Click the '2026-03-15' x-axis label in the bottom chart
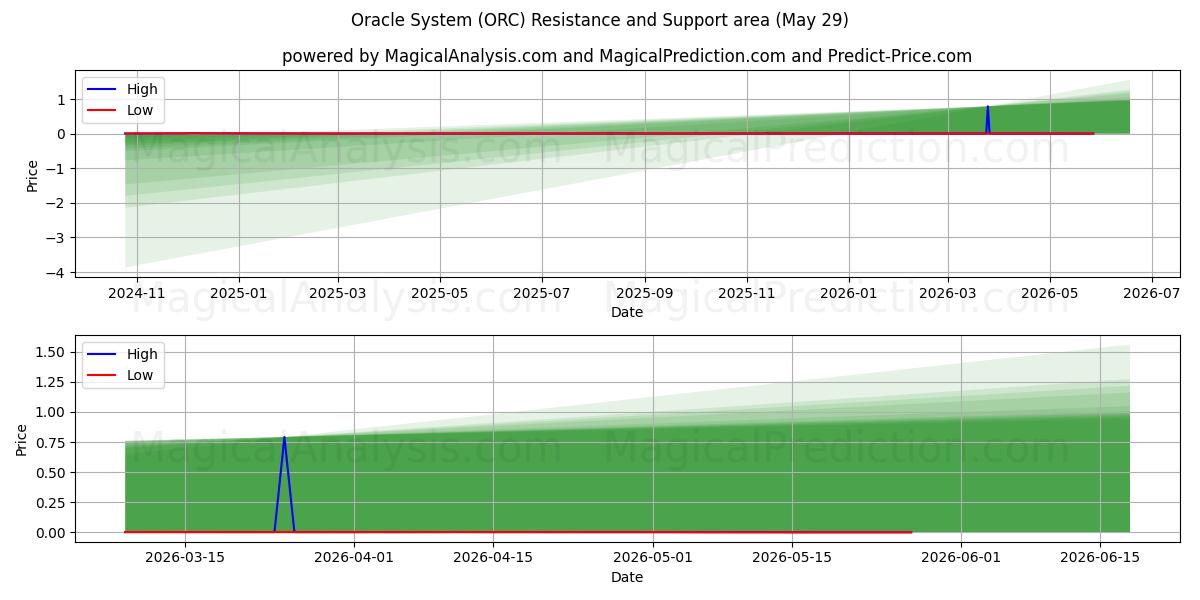Viewport: 1200px width, 600px height. pyautogui.click(x=185, y=559)
